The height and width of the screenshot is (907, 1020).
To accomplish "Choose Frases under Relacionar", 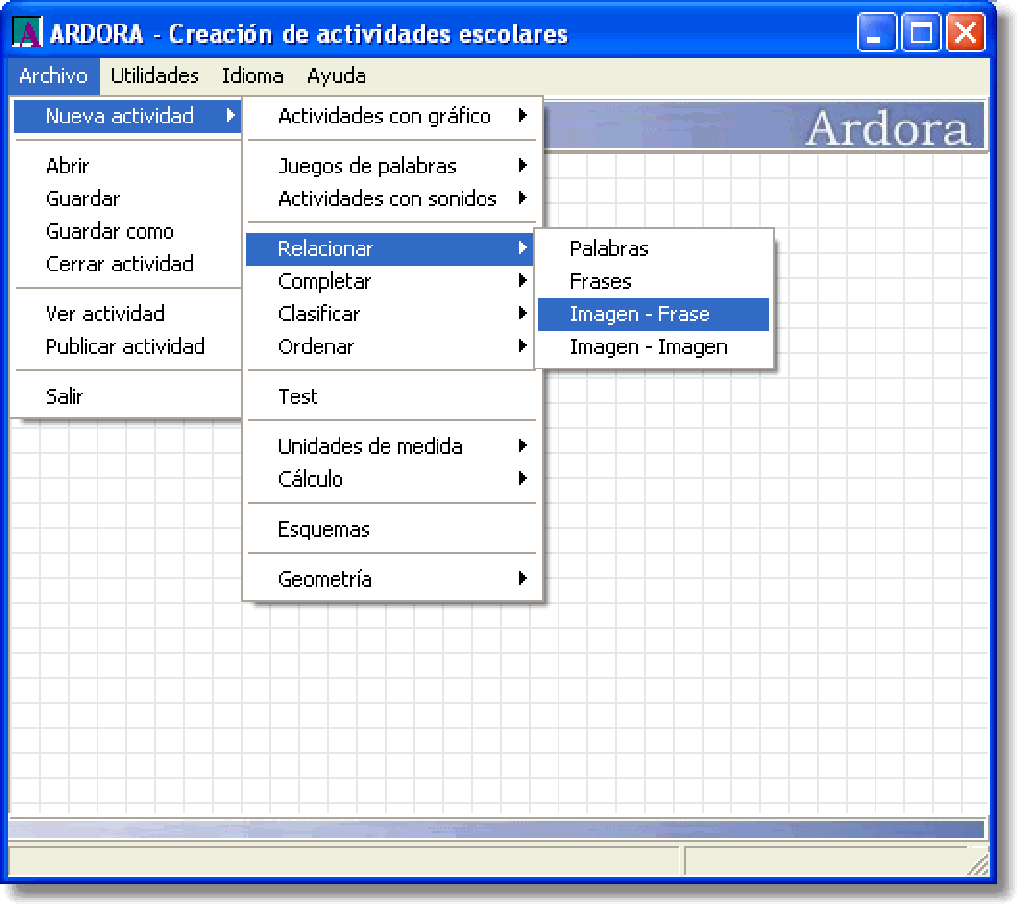I will [x=653, y=281].
